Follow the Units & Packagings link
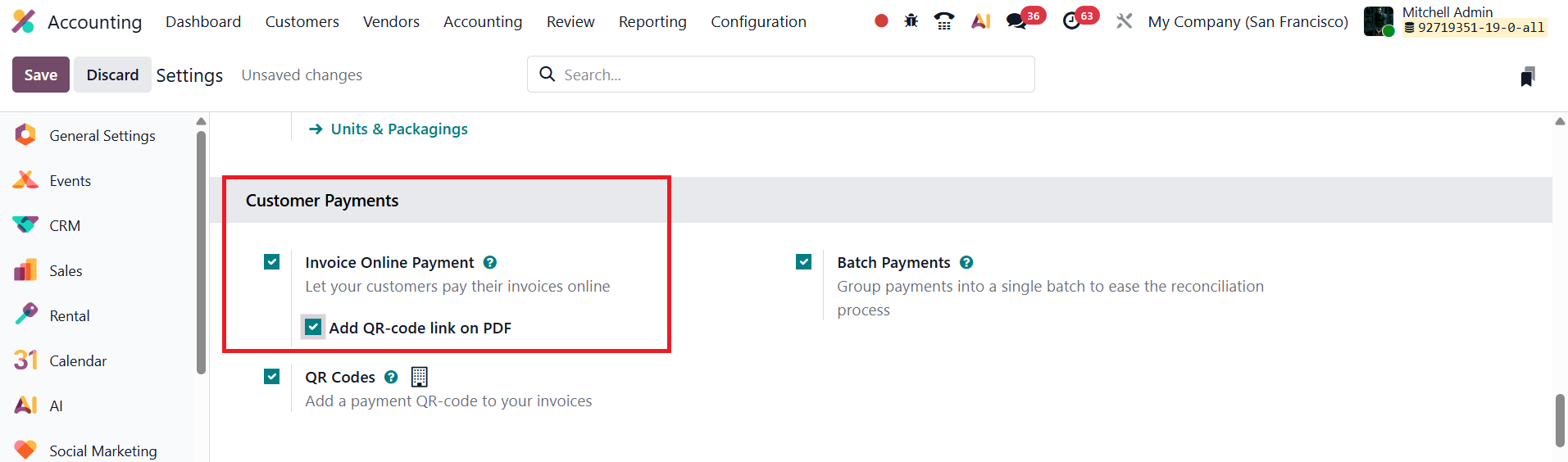The height and width of the screenshot is (462, 1568). click(399, 129)
